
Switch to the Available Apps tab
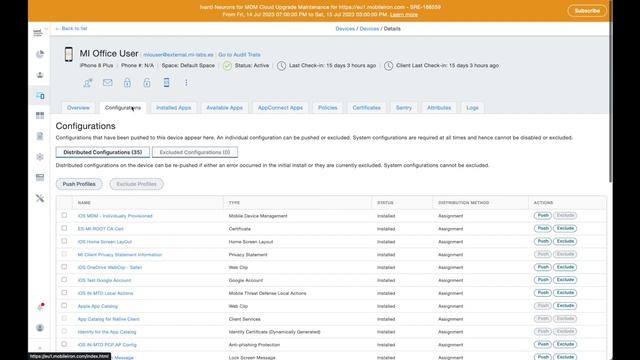(x=224, y=108)
